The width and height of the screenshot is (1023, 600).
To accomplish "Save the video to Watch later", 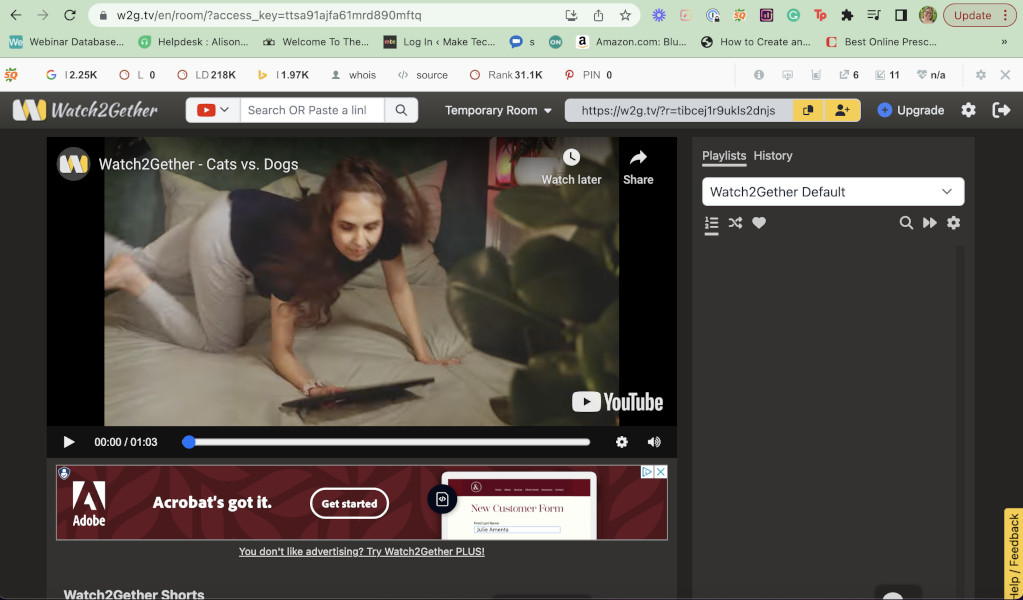I will tap(570, 166).
